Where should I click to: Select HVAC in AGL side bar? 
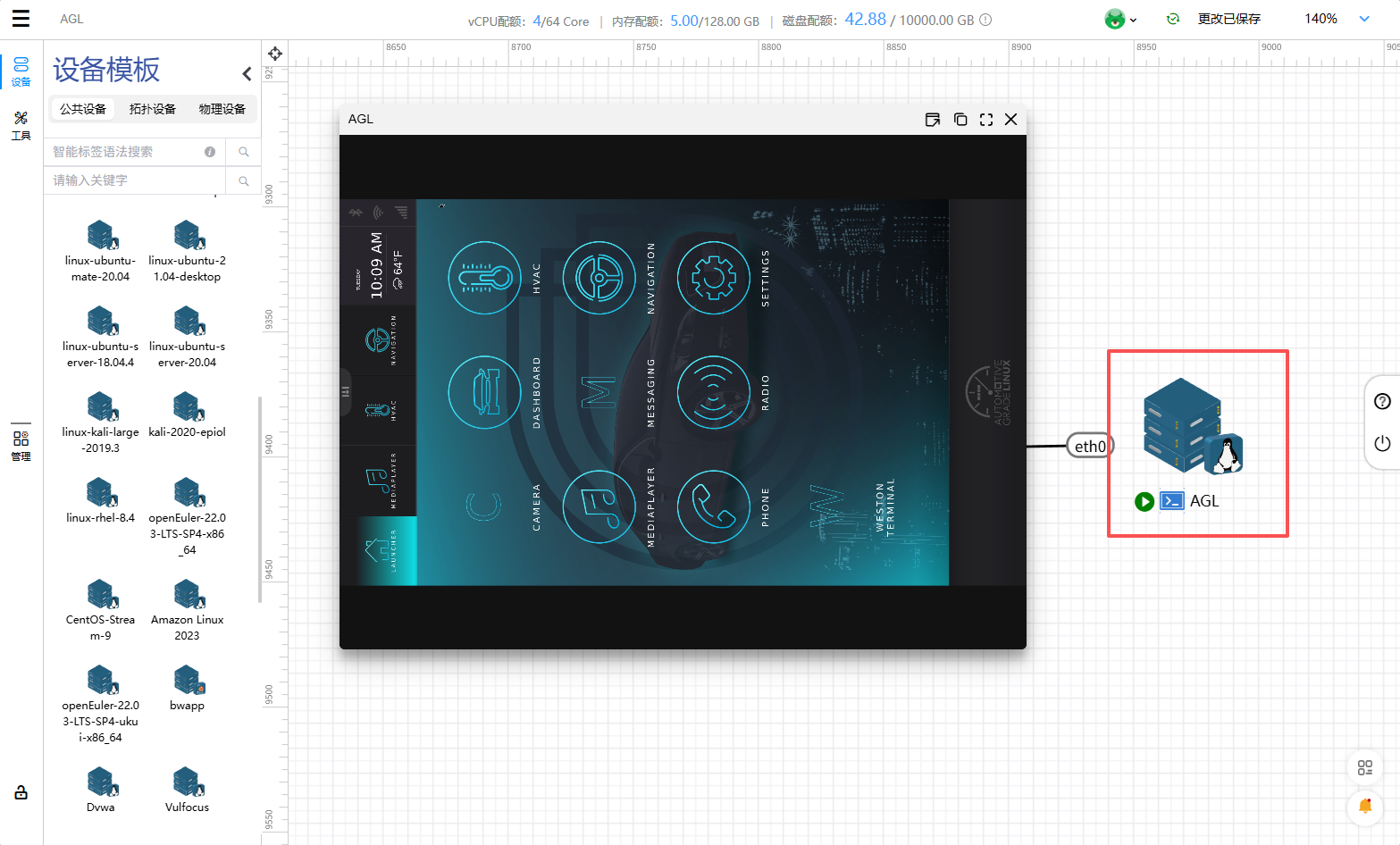click(x=379, y=410)
